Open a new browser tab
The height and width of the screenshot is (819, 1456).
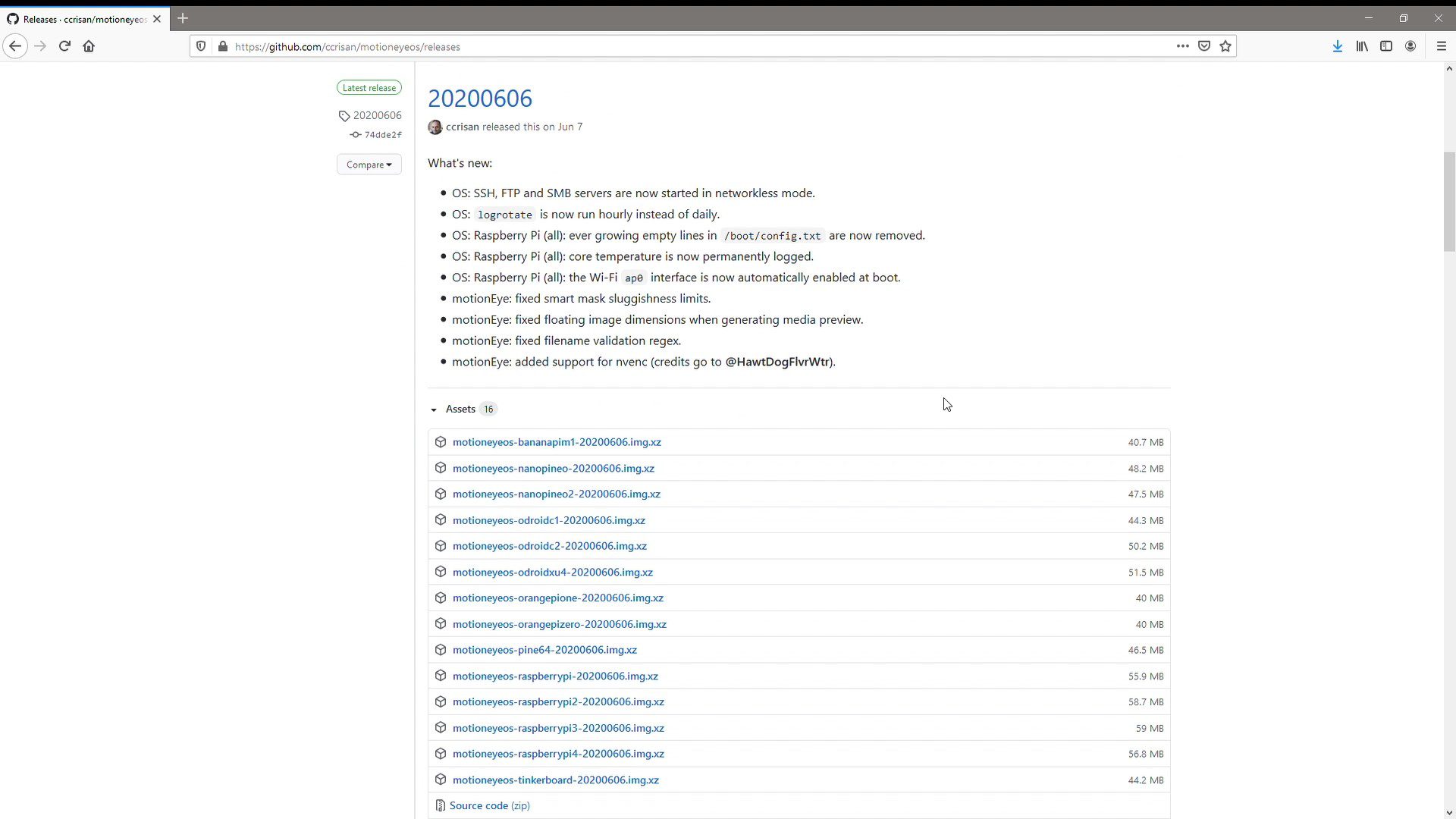tap(183, 18)
